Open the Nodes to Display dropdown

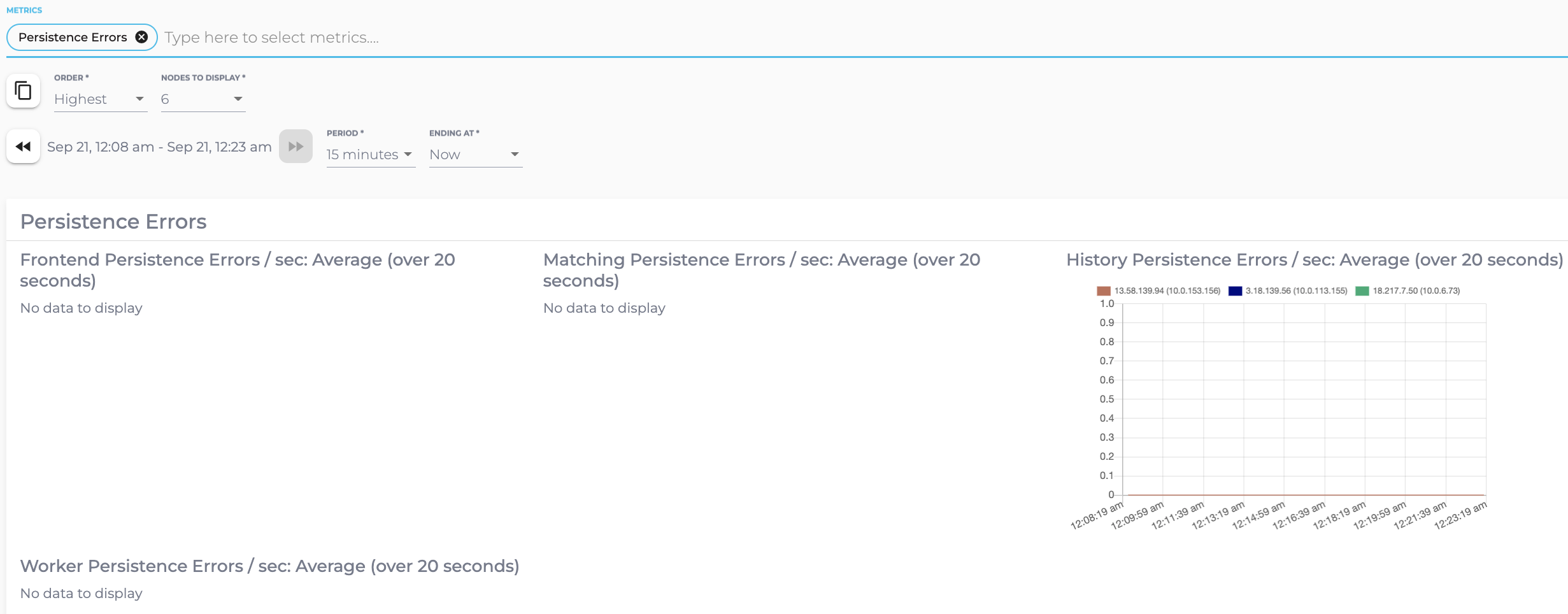click(203, 99)
